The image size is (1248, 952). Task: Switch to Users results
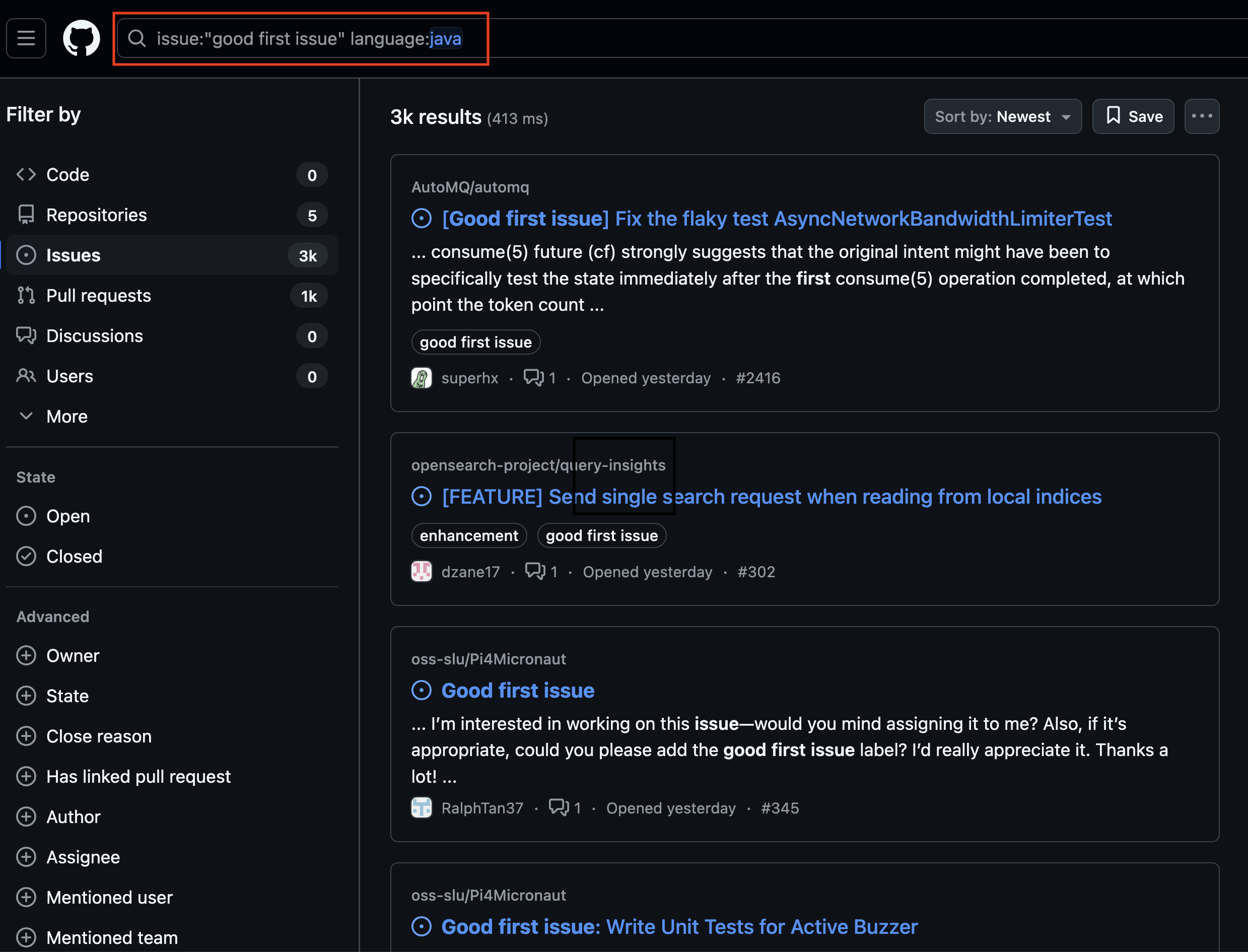click(172, 376)
